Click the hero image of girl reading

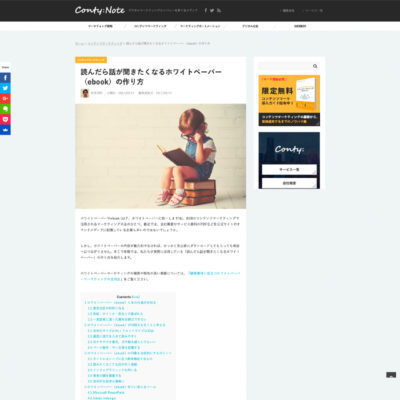point(161,156)
